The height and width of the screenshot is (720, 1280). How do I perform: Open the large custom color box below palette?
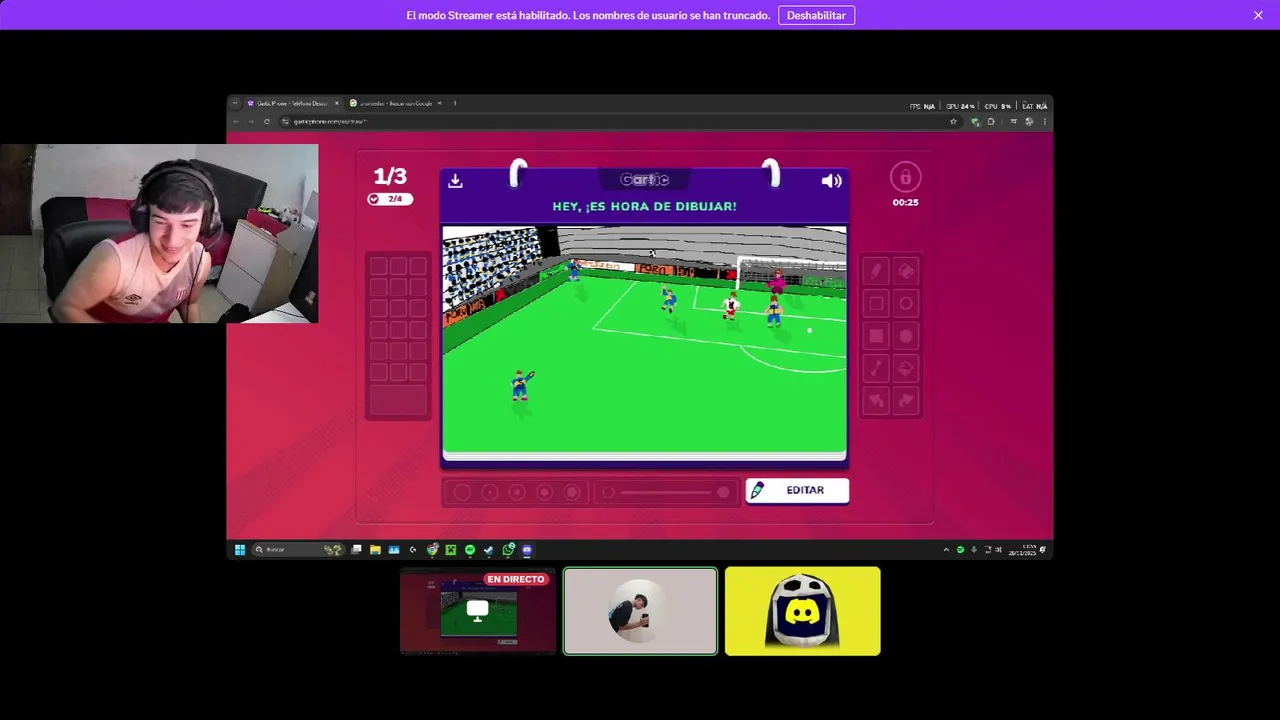398,400
